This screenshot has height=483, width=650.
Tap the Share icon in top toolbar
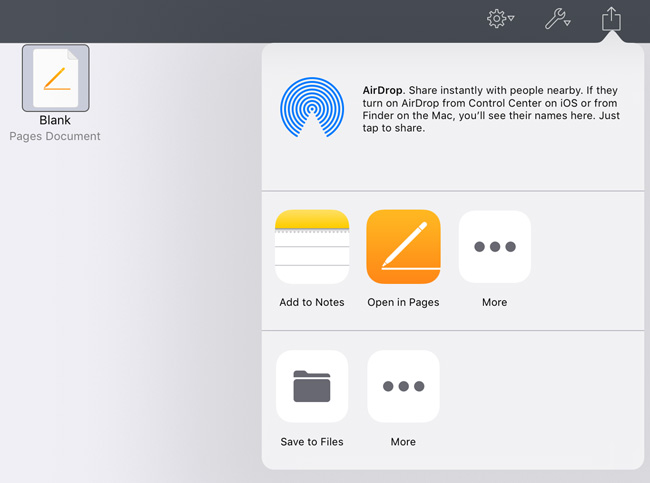pyautogui.click(x=611, y=19)
